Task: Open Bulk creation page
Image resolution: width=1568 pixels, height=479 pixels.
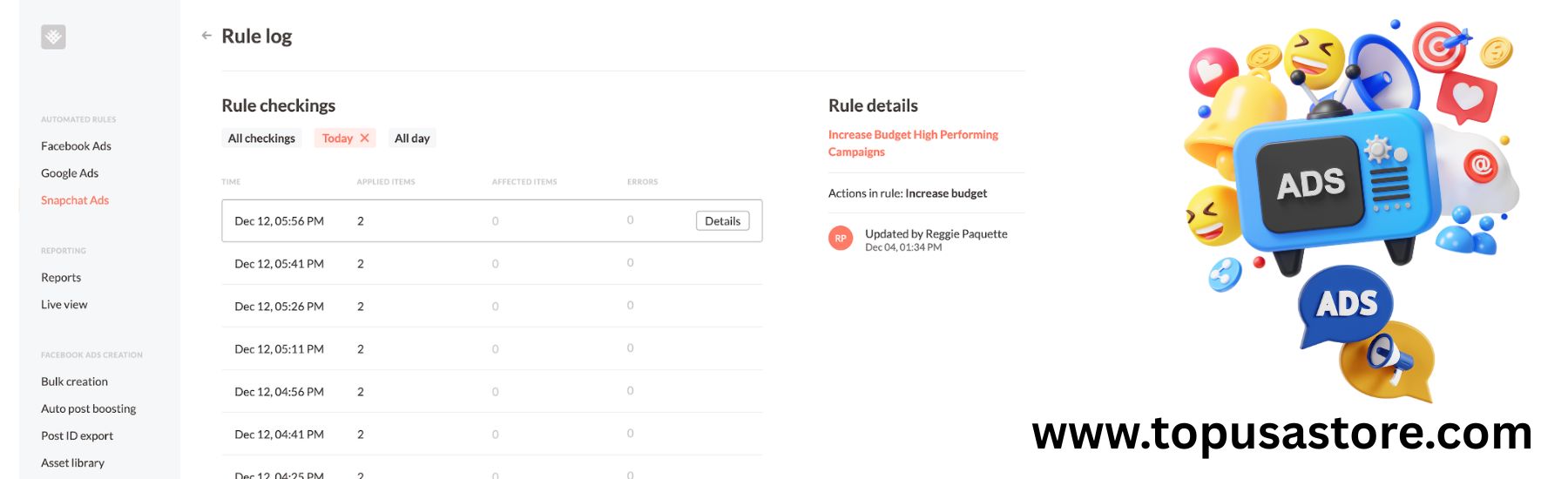Action: pyautogui.click(x=74, y=381)
